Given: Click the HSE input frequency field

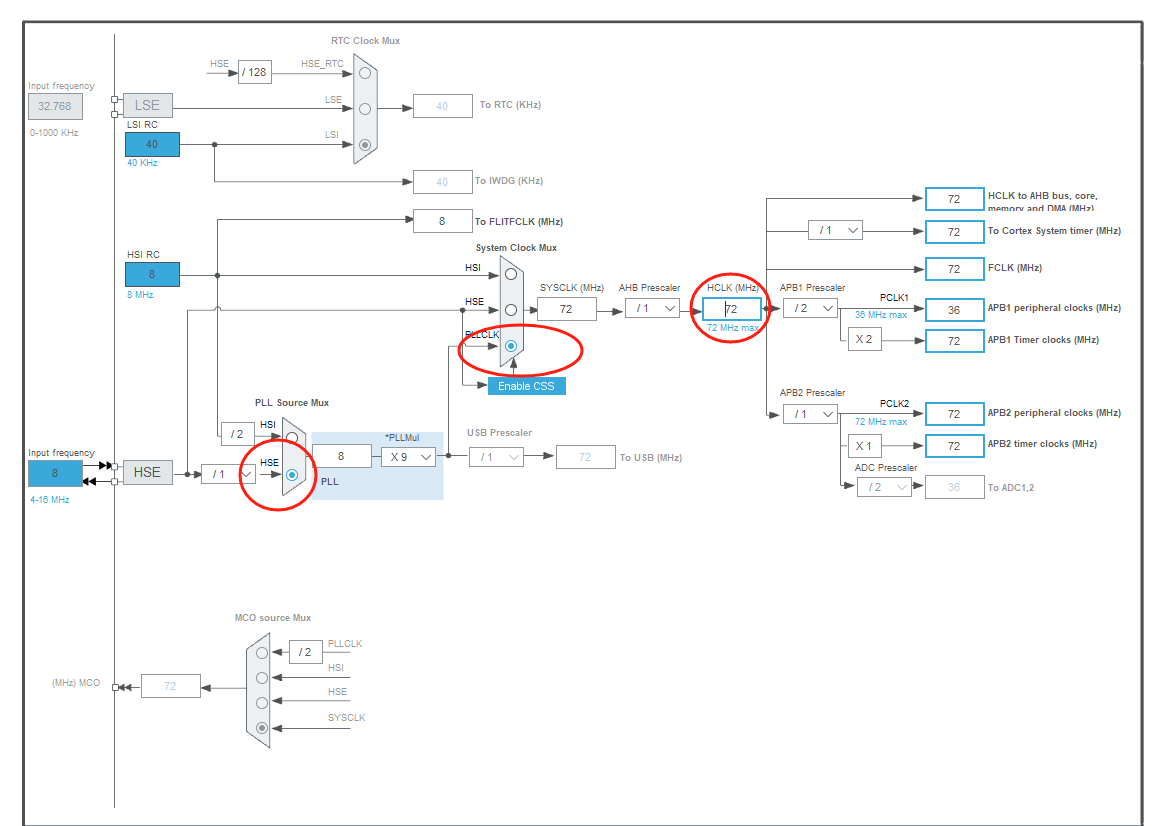Looking at the screenshot, I should click(x=55, y=473).
